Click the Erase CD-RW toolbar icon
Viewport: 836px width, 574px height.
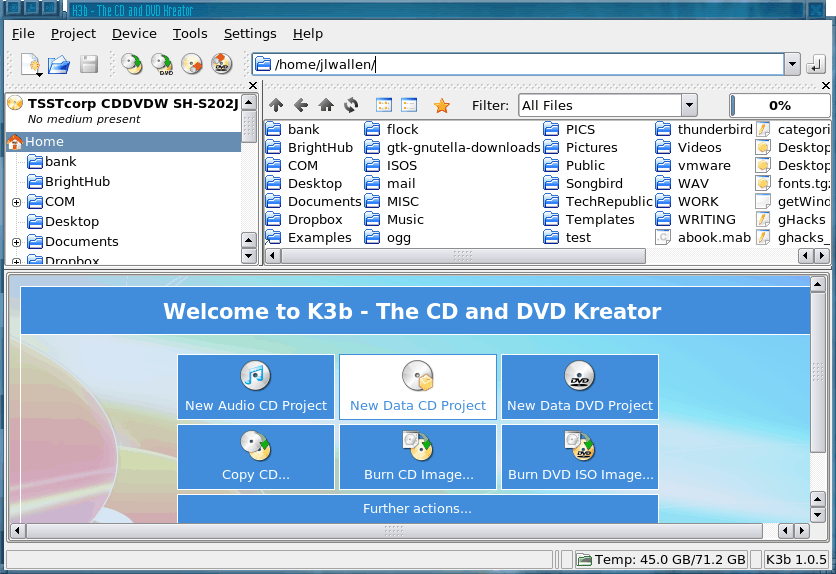pyautogui.click(x=192, y=64)
